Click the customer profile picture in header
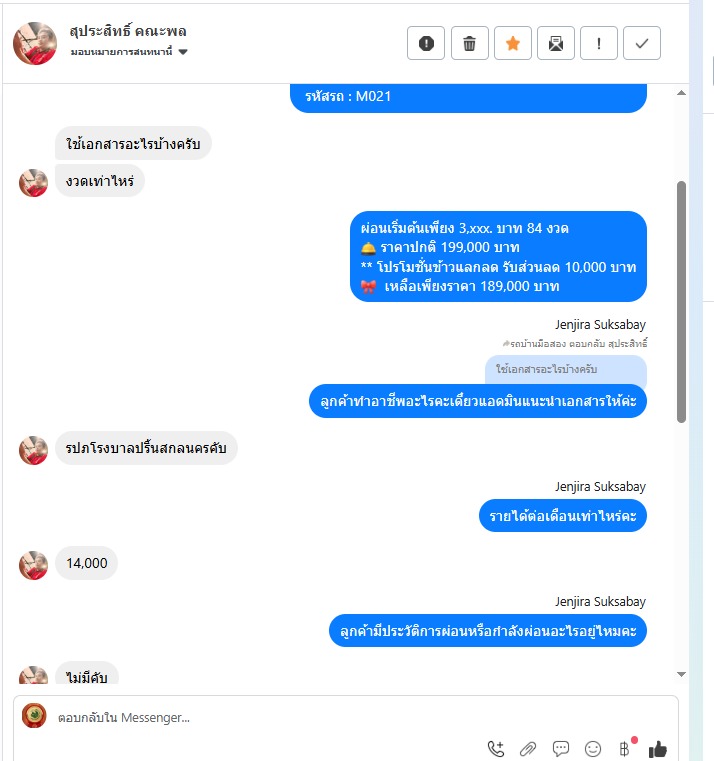This screenshot has width=714, height=761. [x=35, y=43]
